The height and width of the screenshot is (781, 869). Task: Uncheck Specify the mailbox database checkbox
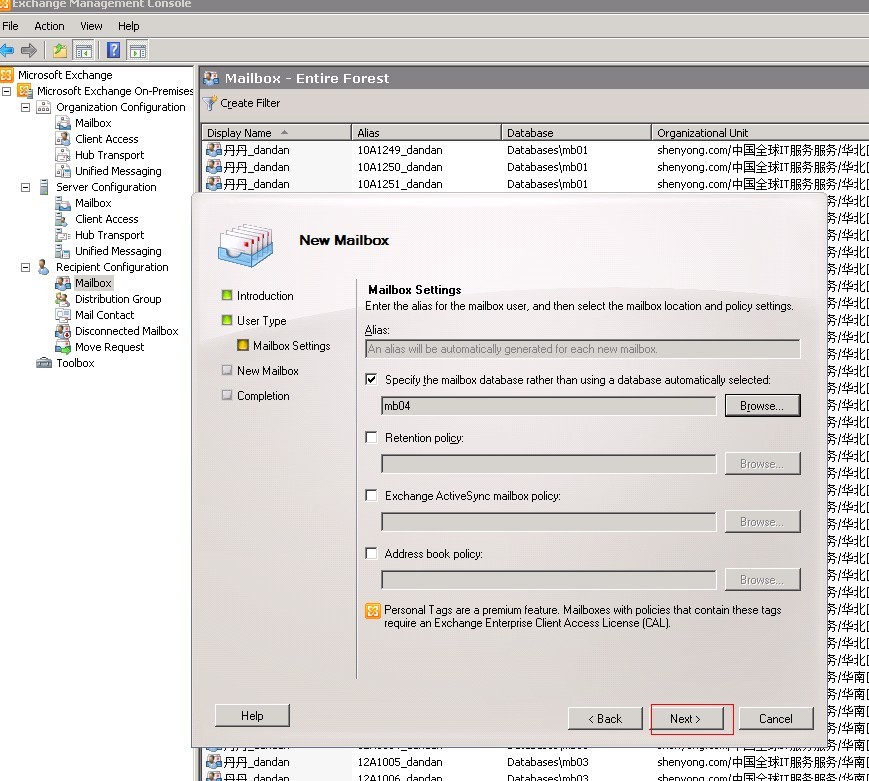pos(371,380)
